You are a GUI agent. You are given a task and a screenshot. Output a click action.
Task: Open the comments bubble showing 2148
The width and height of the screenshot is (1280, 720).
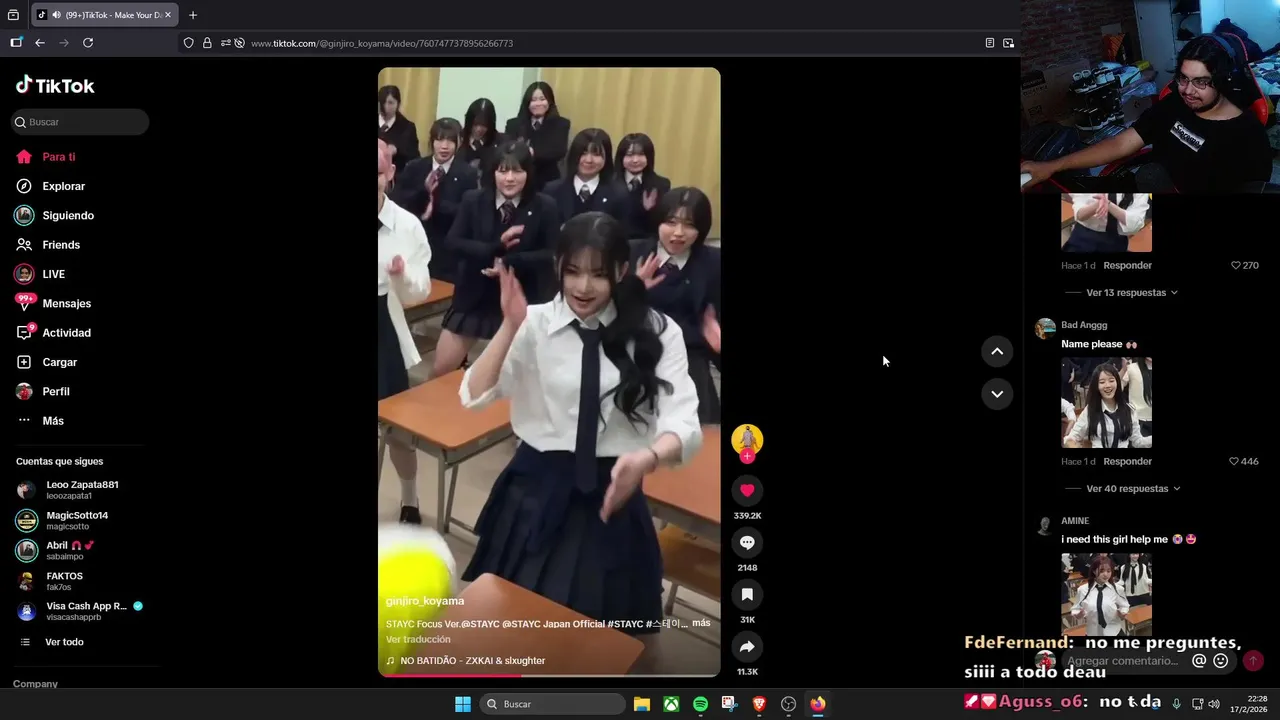point(747,542)
